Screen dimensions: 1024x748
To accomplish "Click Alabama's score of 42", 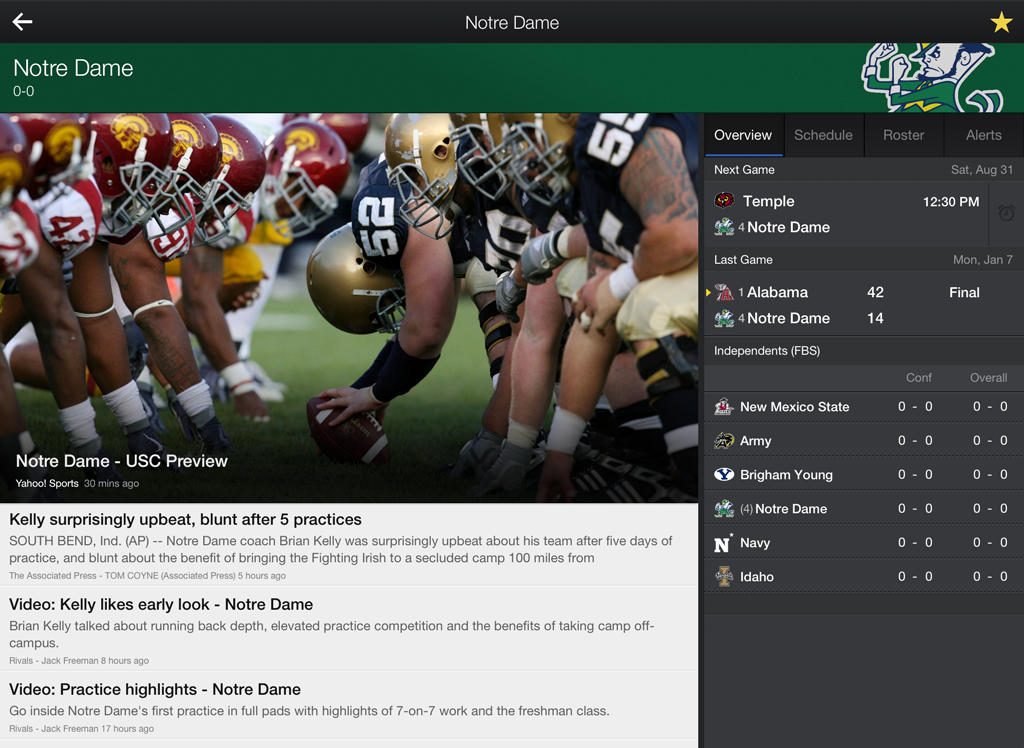I will (875, 292).
